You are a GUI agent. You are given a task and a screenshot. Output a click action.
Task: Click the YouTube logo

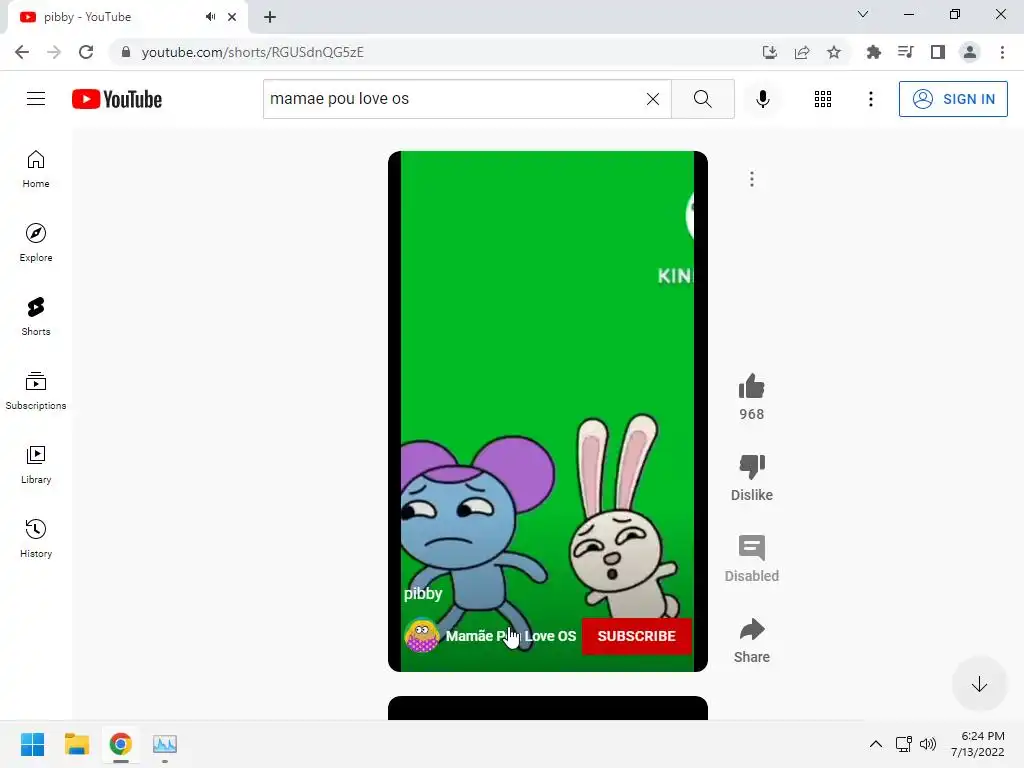pyautogui.click(x=117, y=99)
